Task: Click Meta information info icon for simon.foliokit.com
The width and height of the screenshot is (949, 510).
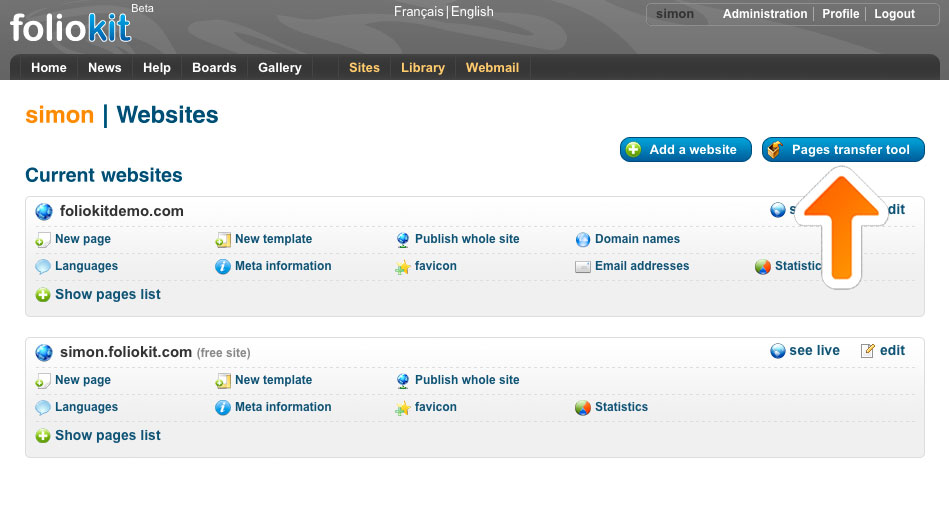Action: tap(223, 407)
